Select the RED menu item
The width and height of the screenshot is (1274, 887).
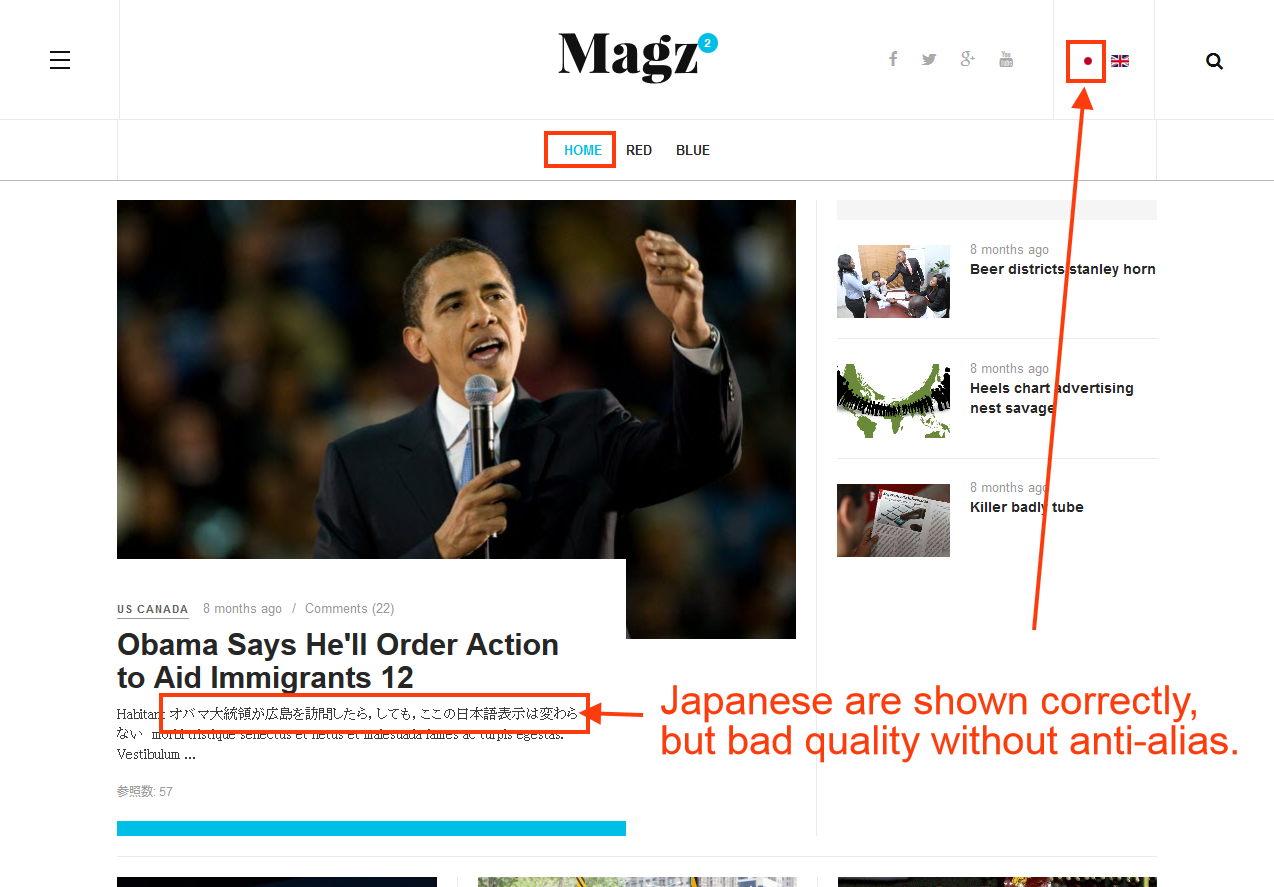[639, 150]
